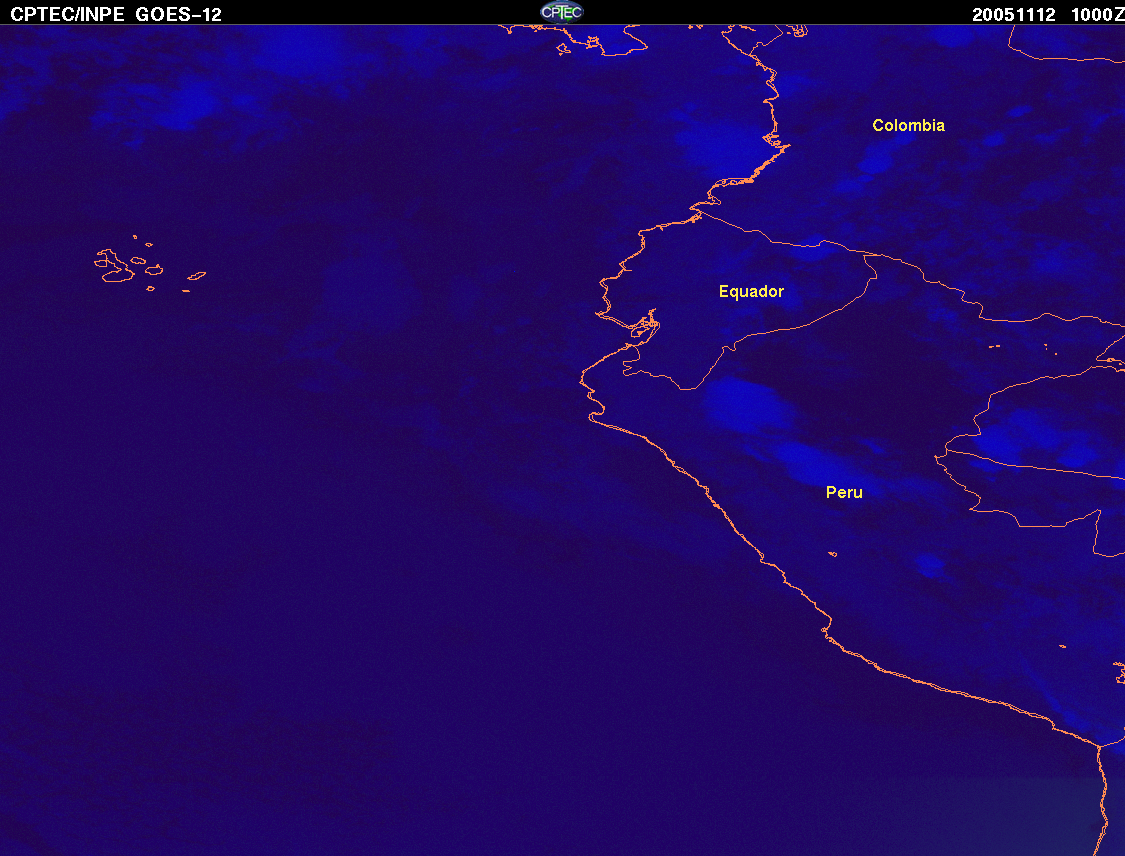Viewport: 1125px width, 856px height.
Task: Click the "GOES-12" satellite name text
Action: pyautogui.click(x=179, y=14)
